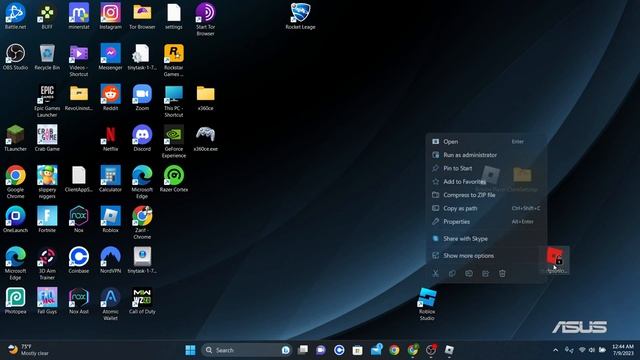Click the Copy icon in context menu
Image resolution: width=640 pixels, height=360 pixels.
(452, 273)
